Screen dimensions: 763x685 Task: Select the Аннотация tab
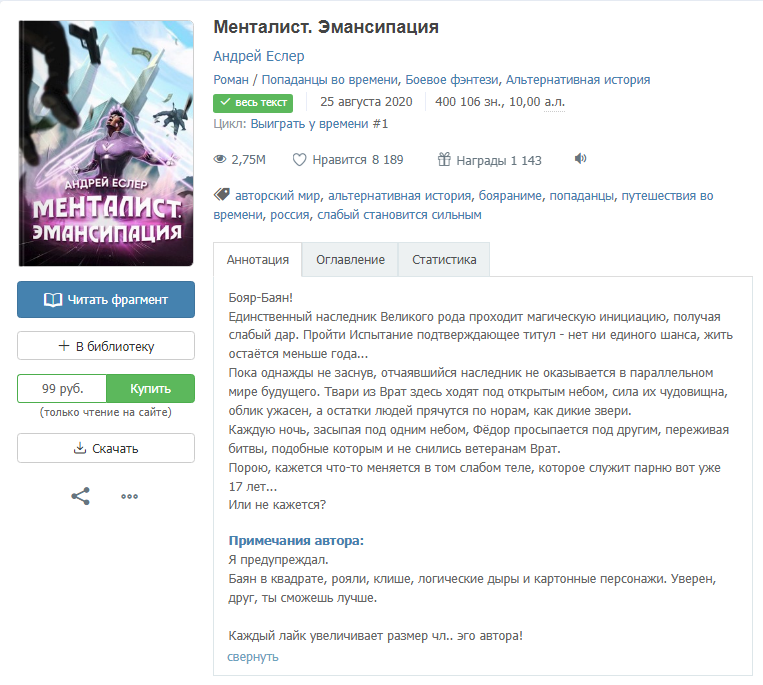257,260
